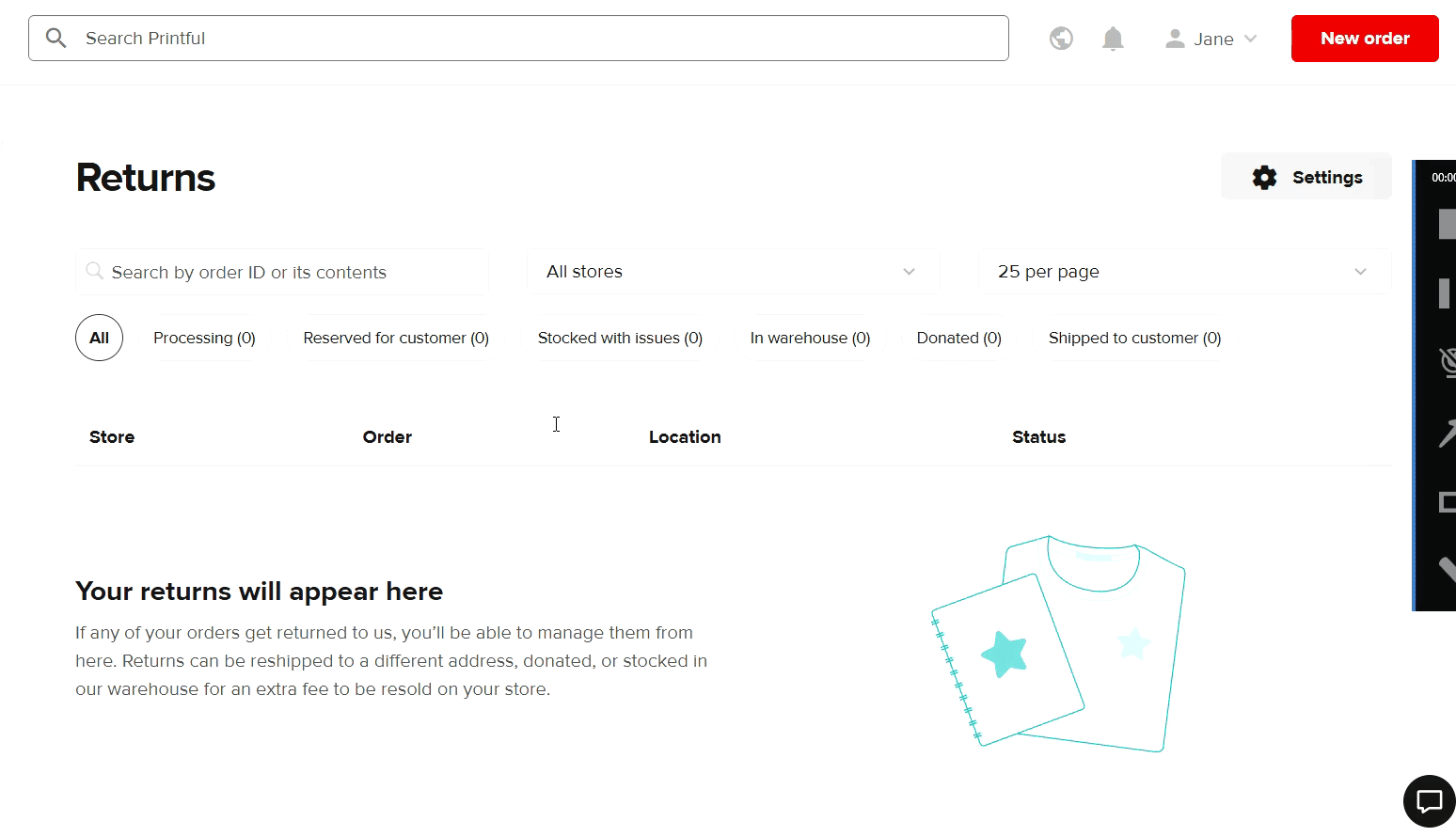The image size is (1456, 837).
Task: Expand the Jane account menu
Action: [x=1213, y=39]
